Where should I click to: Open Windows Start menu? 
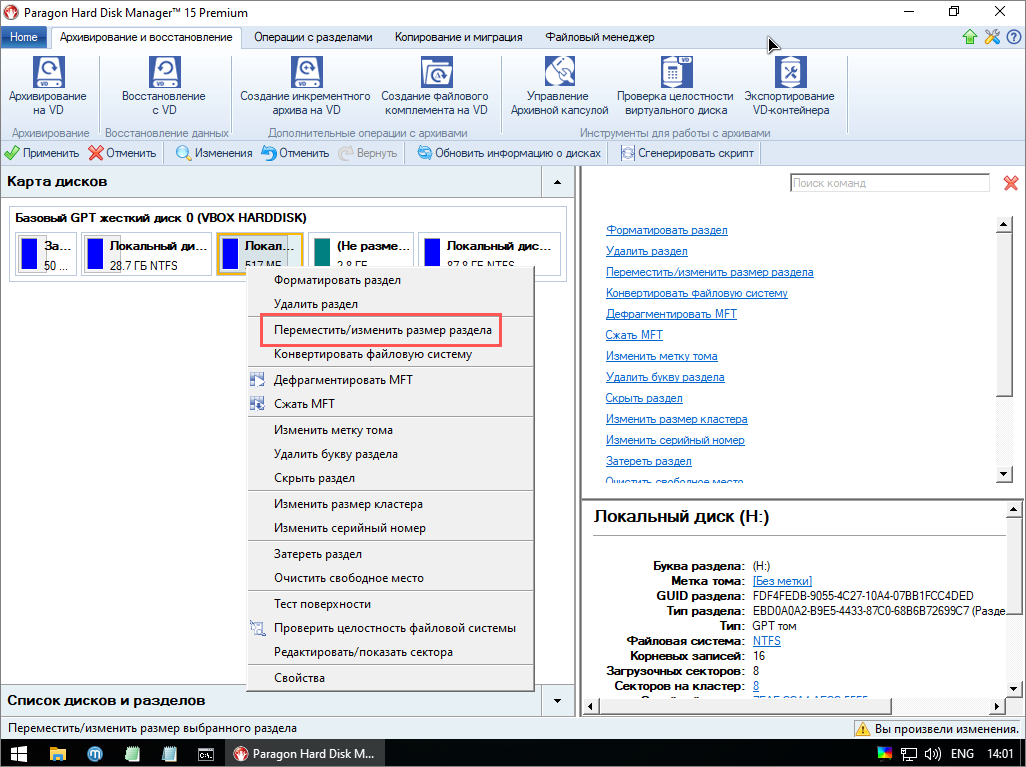19,754
